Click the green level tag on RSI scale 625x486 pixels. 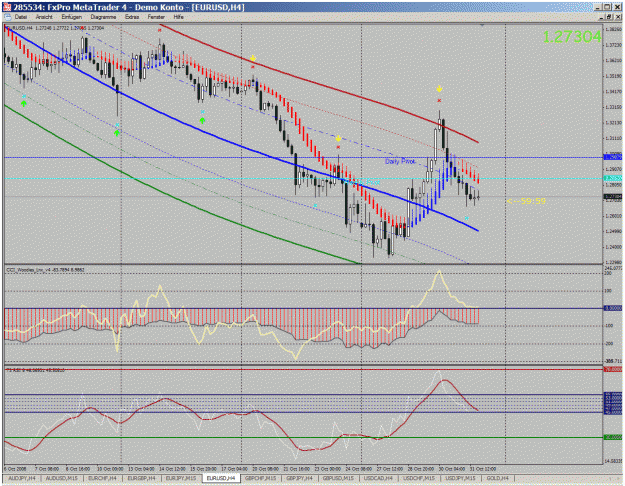(613, 437)
